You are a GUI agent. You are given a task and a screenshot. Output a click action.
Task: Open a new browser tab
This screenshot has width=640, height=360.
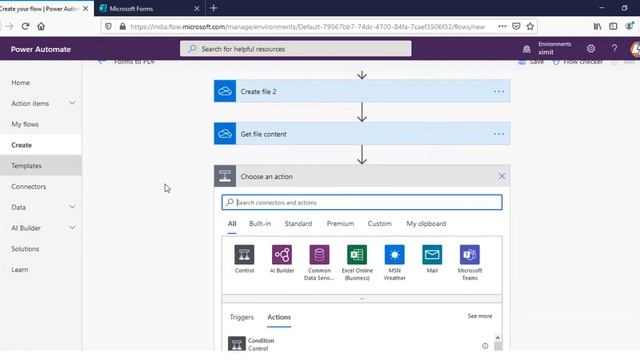(x=213, y=8)
